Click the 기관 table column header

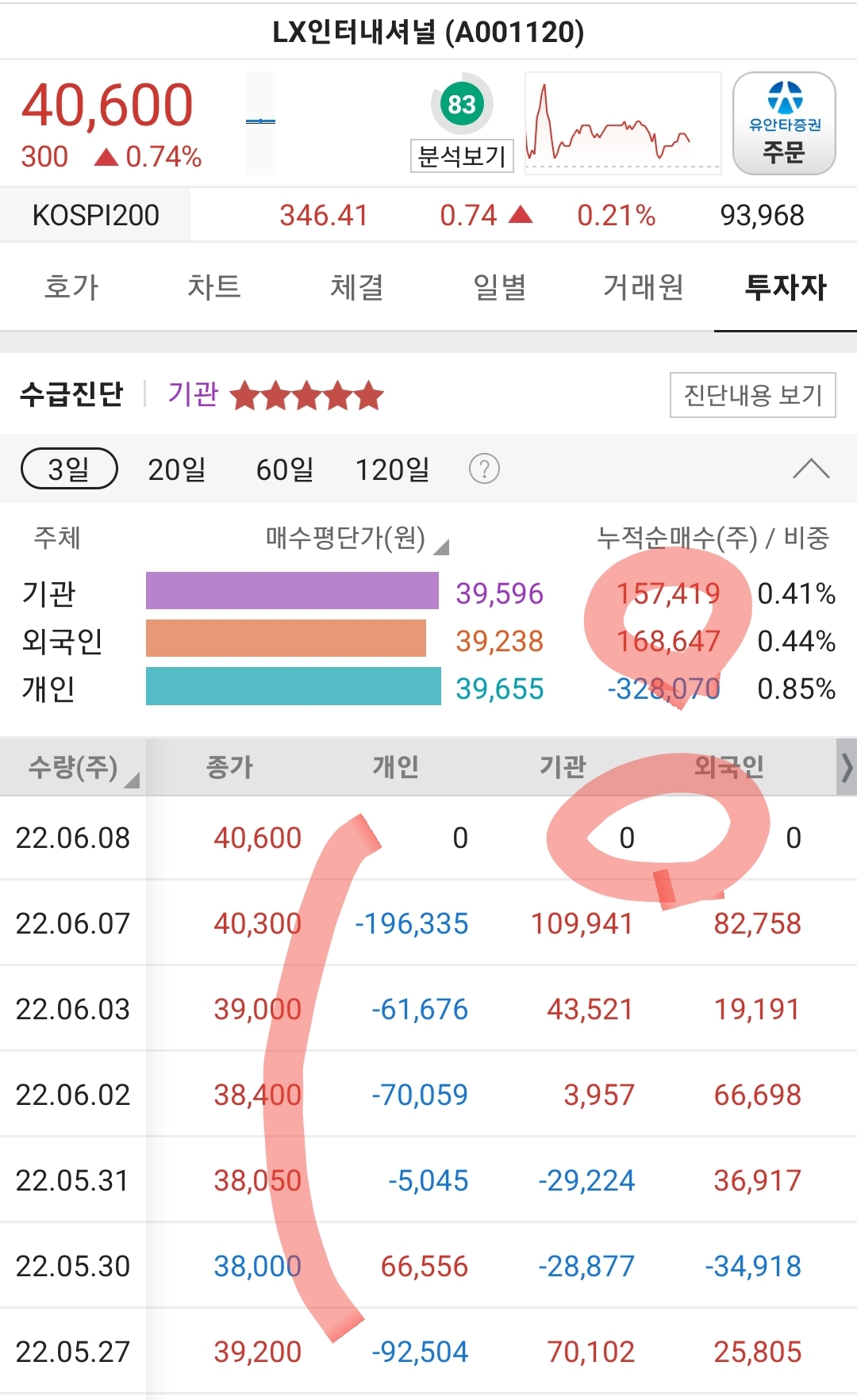[563, 767]
